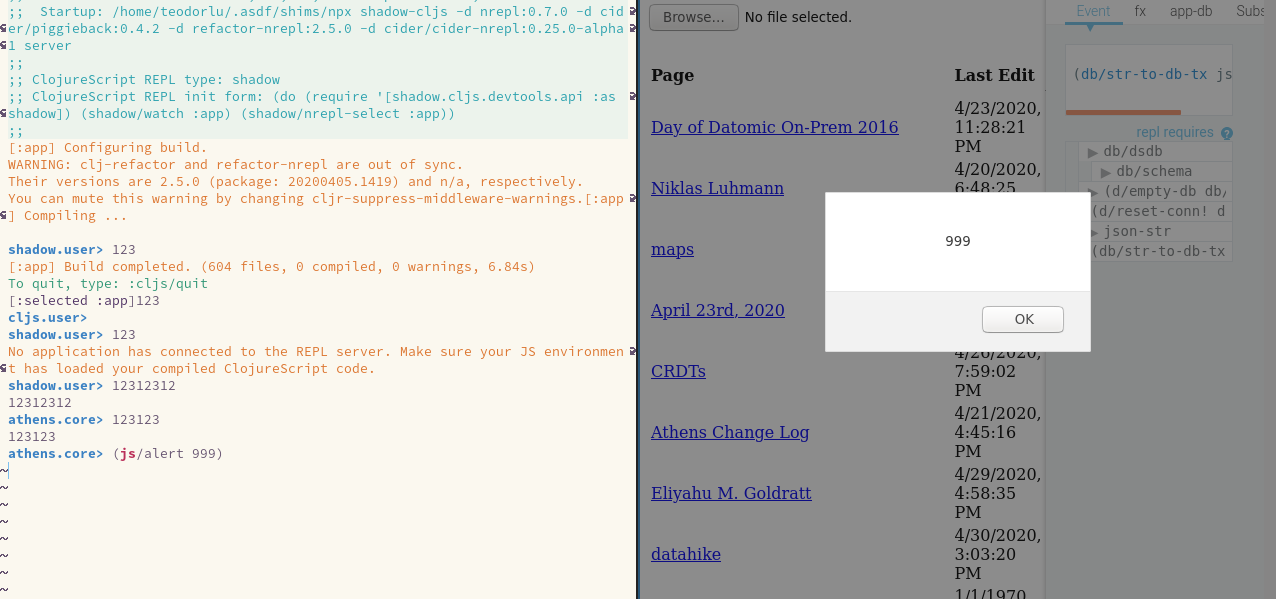Click the (db/str-to-db-tx) event code snippet
The image size is (1276, 599).
(x=1151, y=74)
